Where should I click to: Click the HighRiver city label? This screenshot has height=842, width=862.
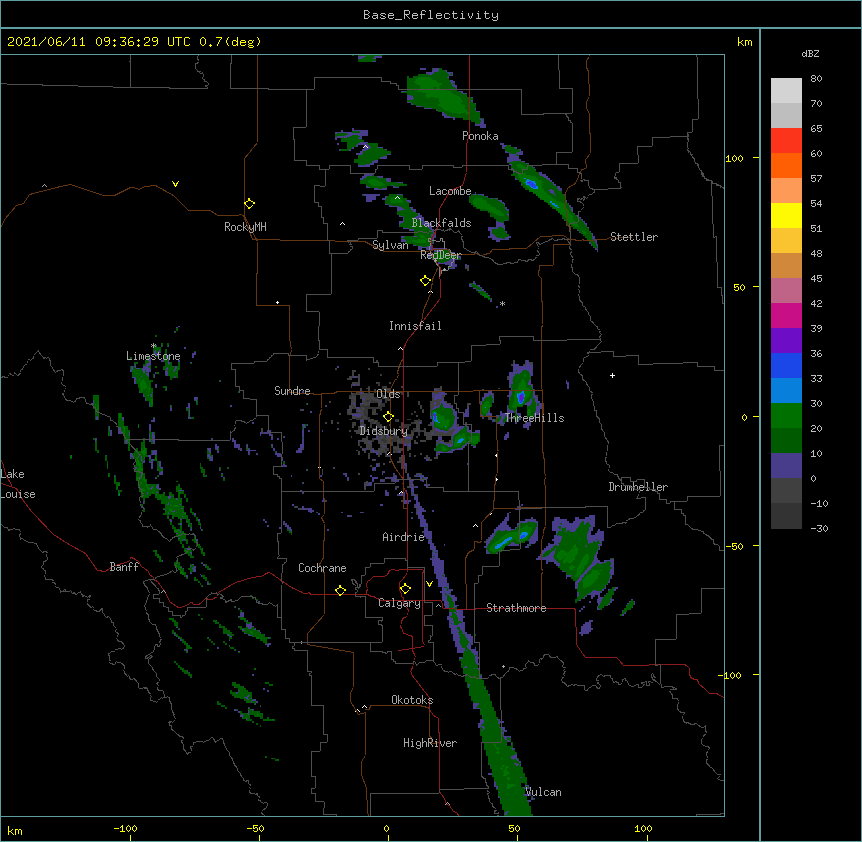tap(430, 743)
